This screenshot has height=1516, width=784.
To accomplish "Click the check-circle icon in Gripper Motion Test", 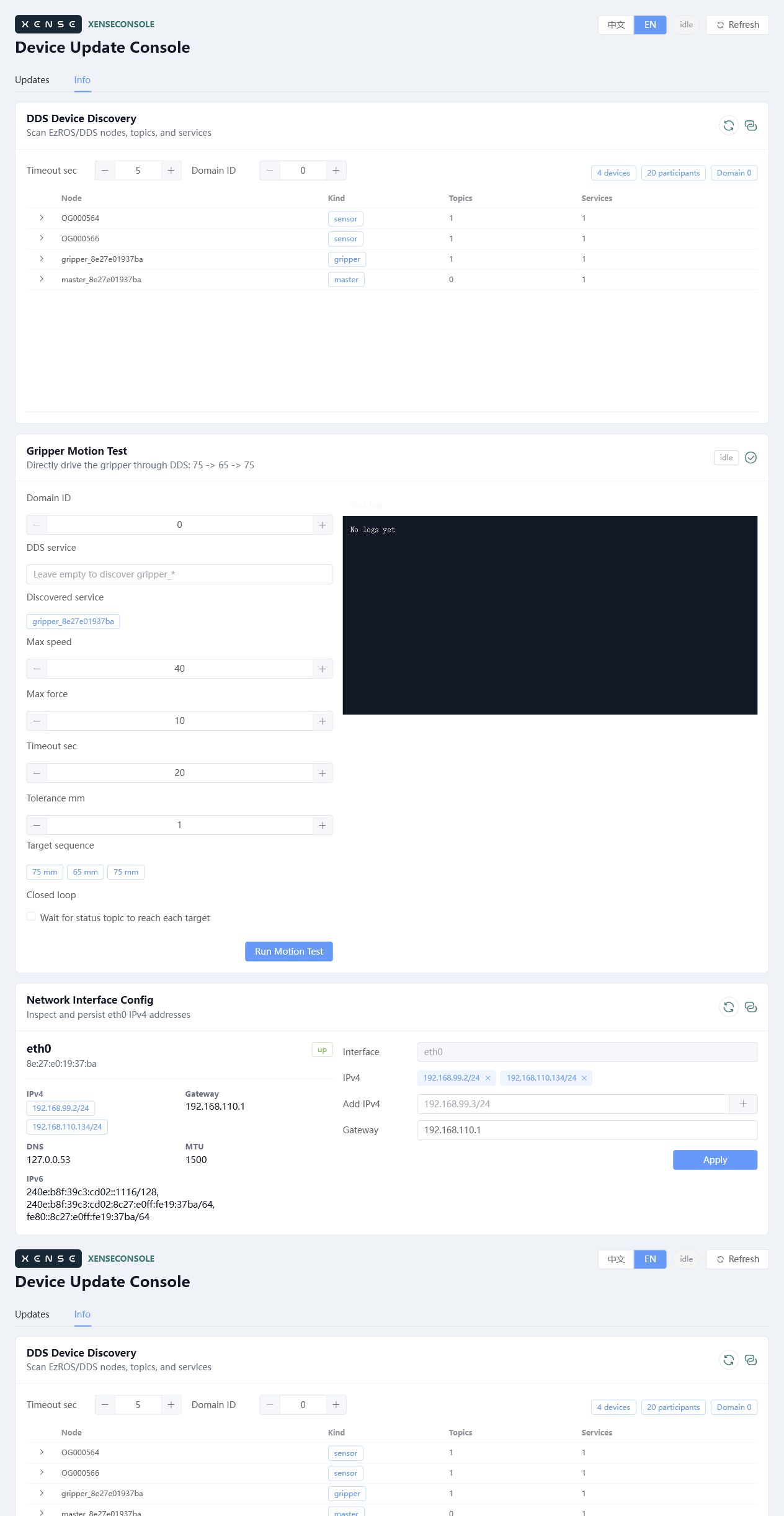I will pos(751,458).
